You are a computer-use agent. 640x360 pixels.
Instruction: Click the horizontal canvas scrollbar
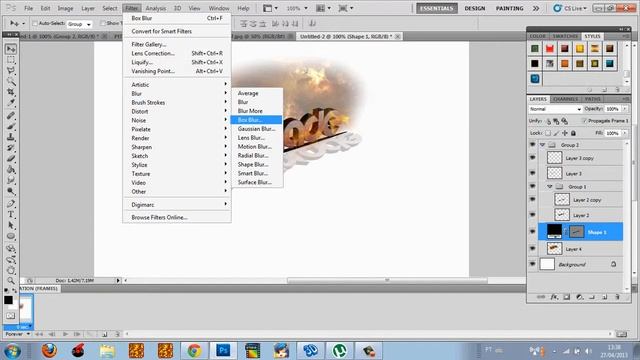[x=387, y=280]
